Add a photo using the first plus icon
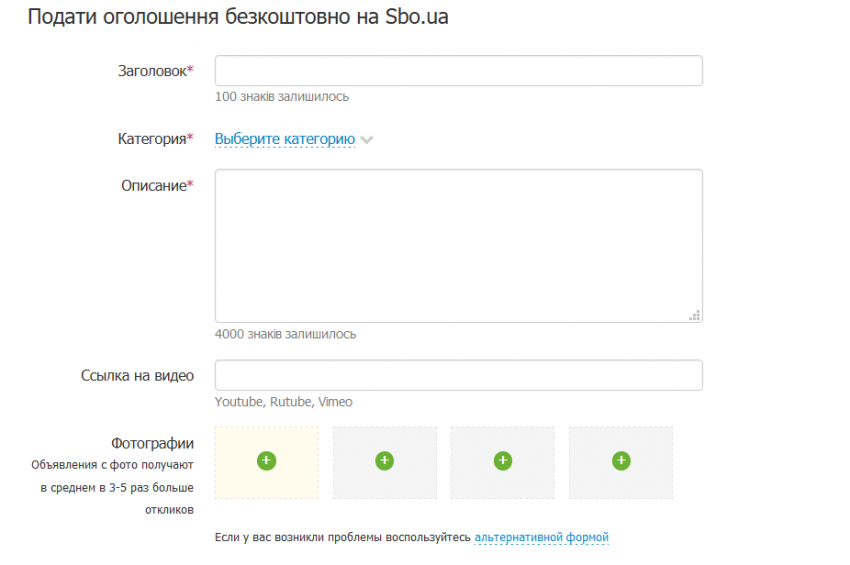The height and width of the screenshot is (565, 850). (x=266, y=461)
